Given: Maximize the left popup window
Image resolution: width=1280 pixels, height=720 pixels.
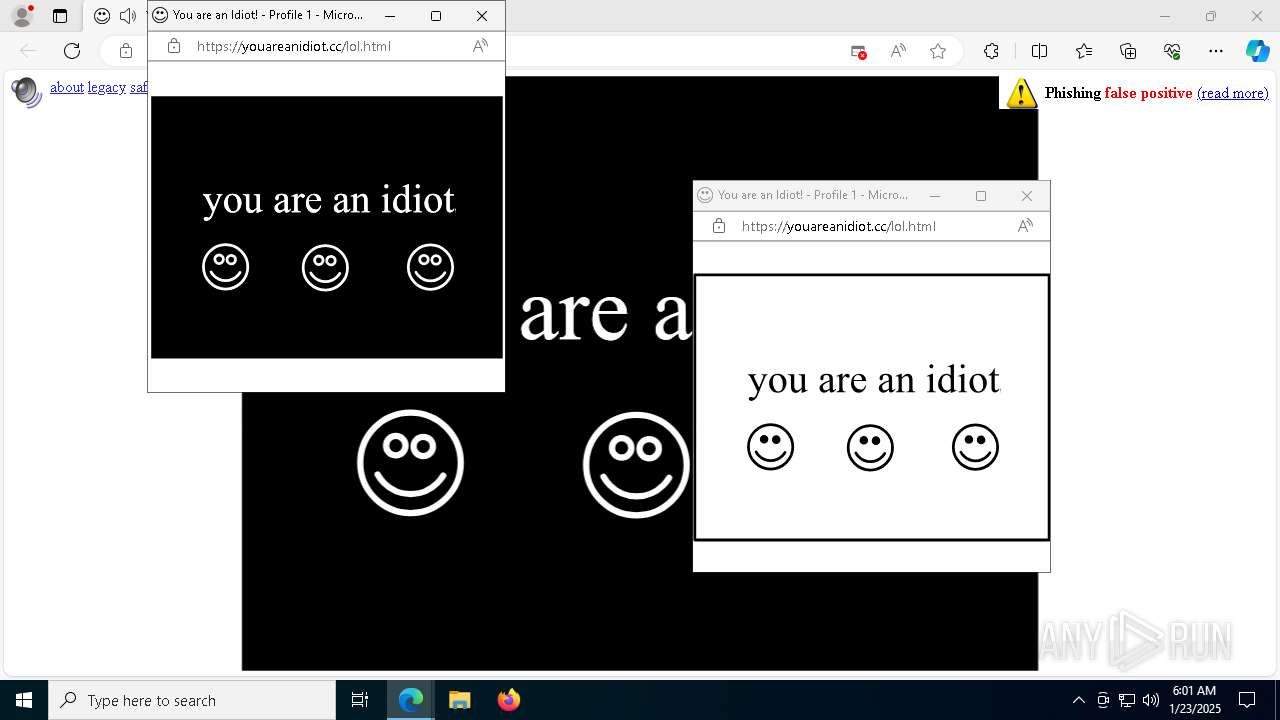Looking at the screenshot, I should (436, 16).
